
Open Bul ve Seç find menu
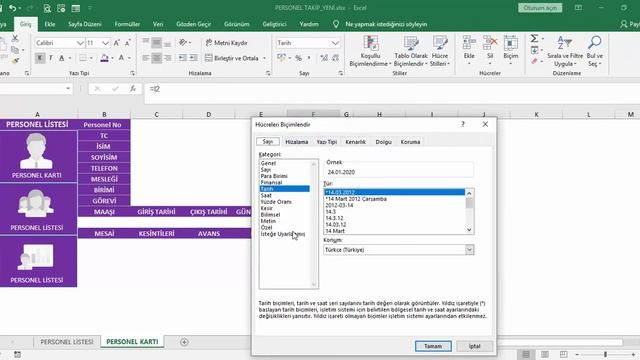pos(595,51)
